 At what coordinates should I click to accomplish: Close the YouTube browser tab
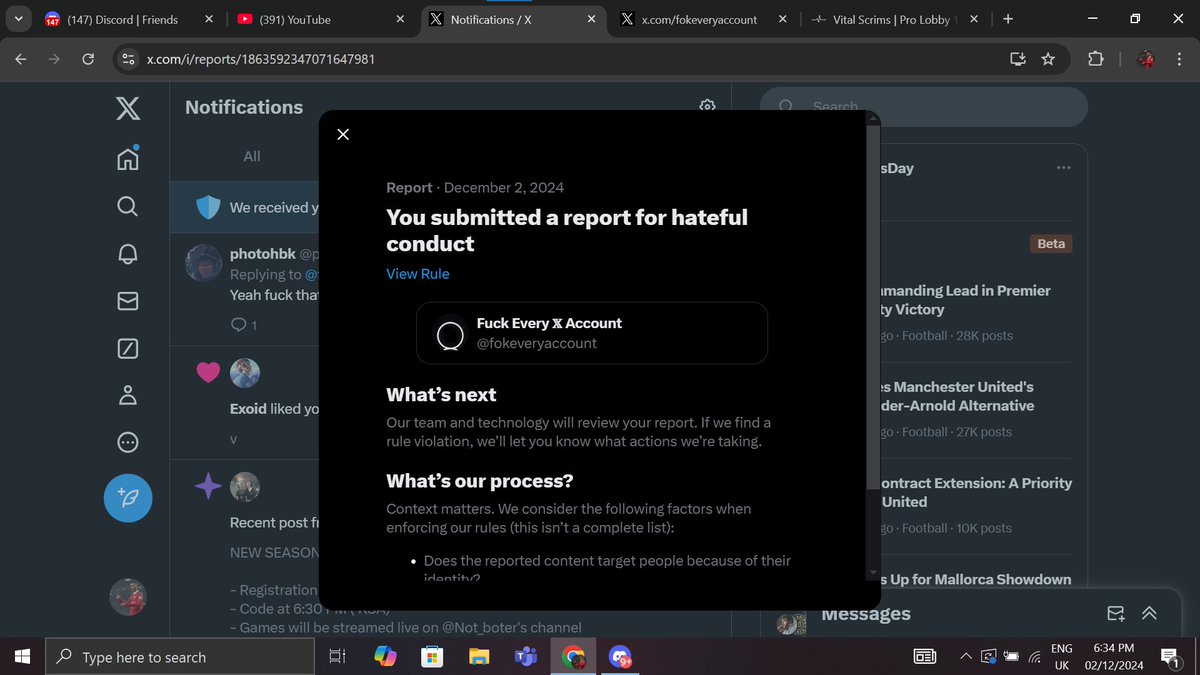click(x=400, y=19)
